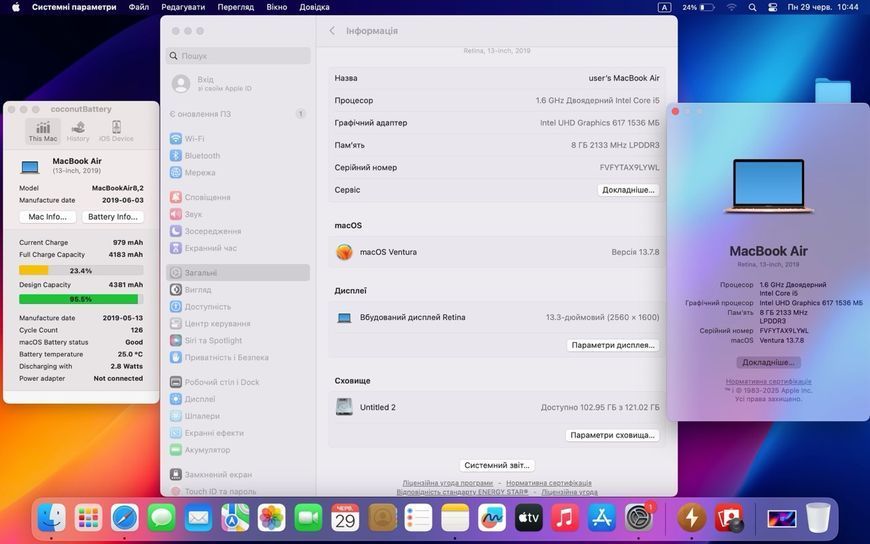This screenshot has width=870, height=544.
Task: Open Calendar showing 29 in the Dock
Action: 345,517
